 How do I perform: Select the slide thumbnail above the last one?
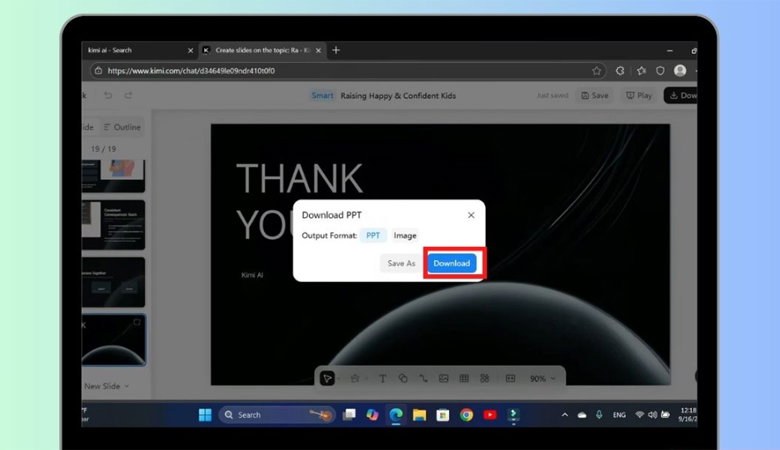(114, 282)
